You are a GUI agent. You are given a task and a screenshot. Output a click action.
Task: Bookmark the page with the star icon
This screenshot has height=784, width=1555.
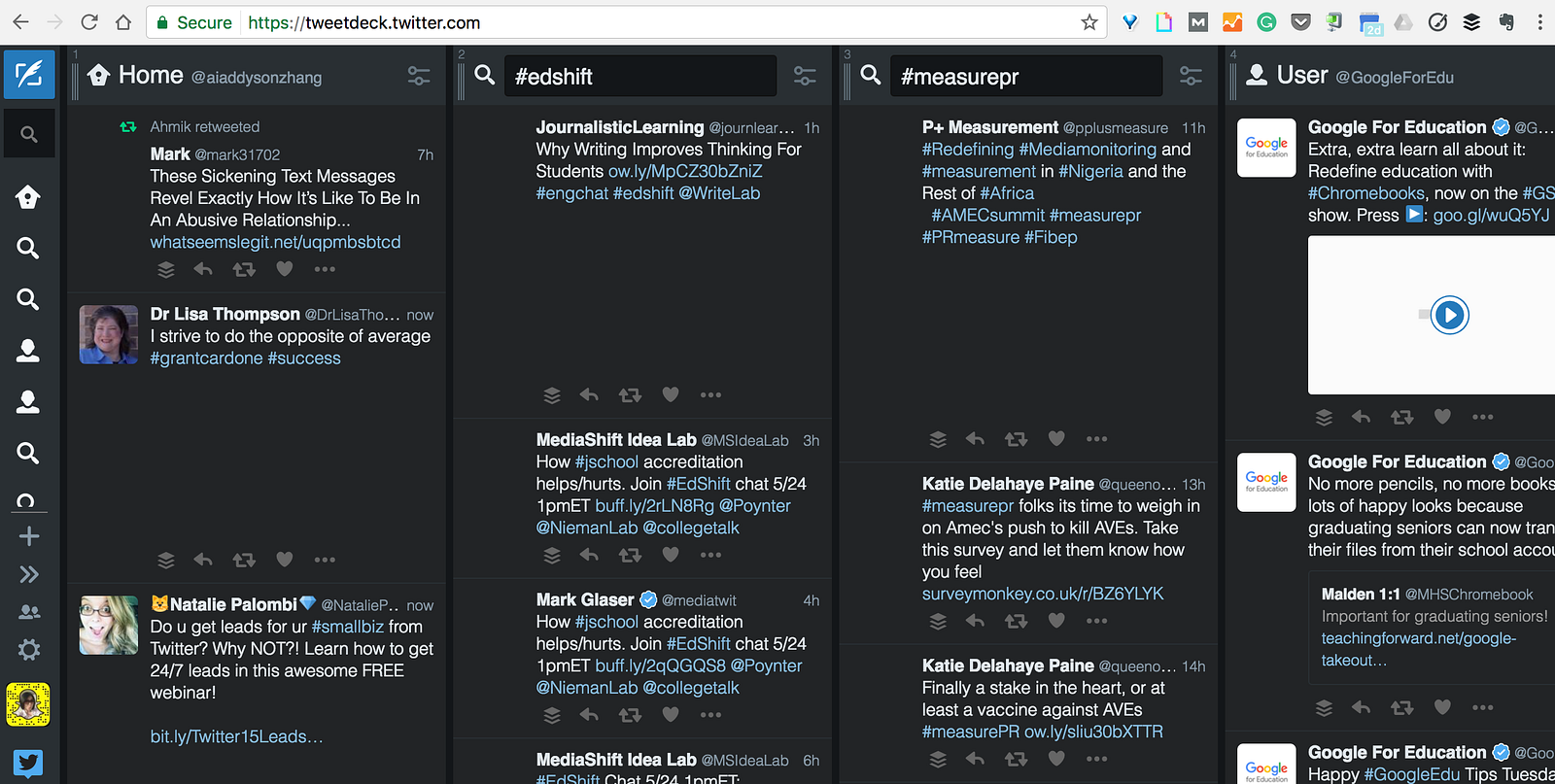point(1089,22)
